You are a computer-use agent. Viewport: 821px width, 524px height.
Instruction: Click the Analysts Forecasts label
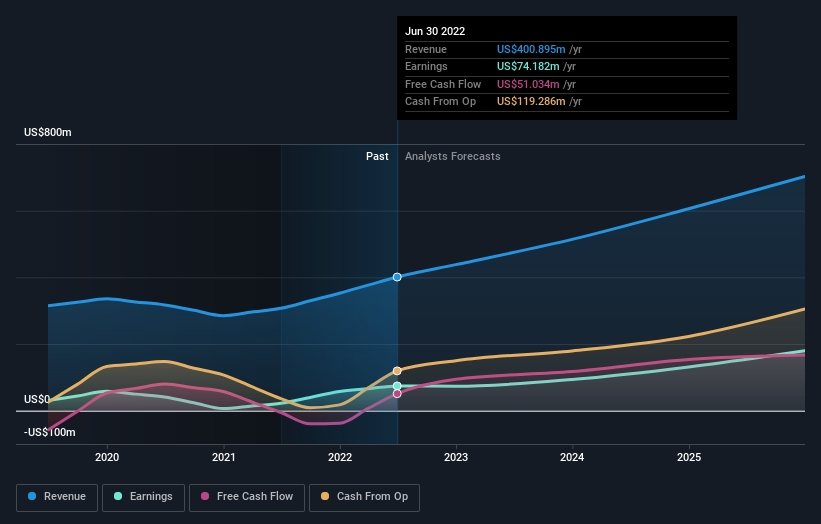(x=452, y=157)
